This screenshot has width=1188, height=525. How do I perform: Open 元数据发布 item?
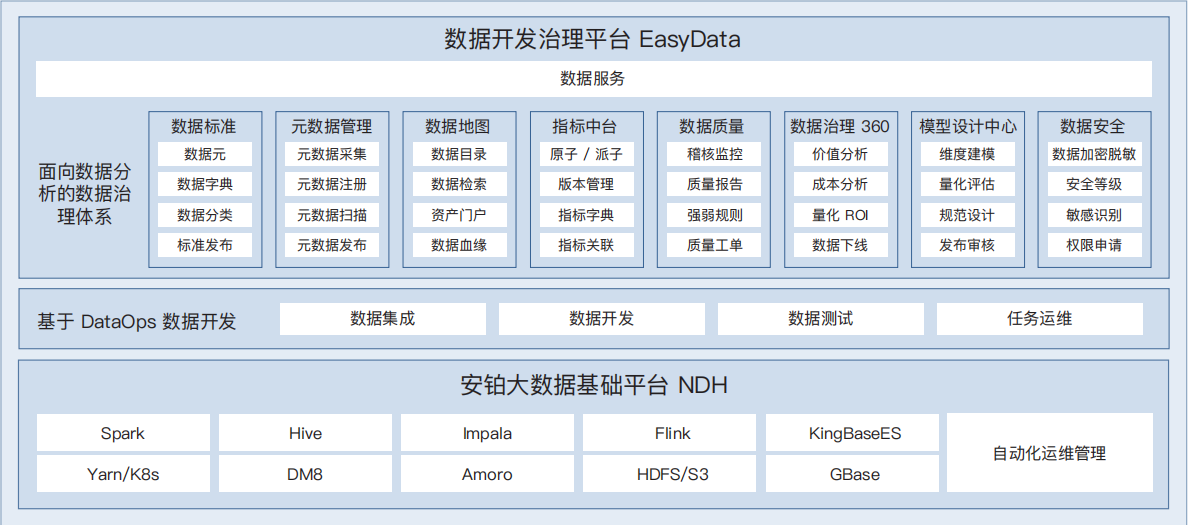click(333, 245)
